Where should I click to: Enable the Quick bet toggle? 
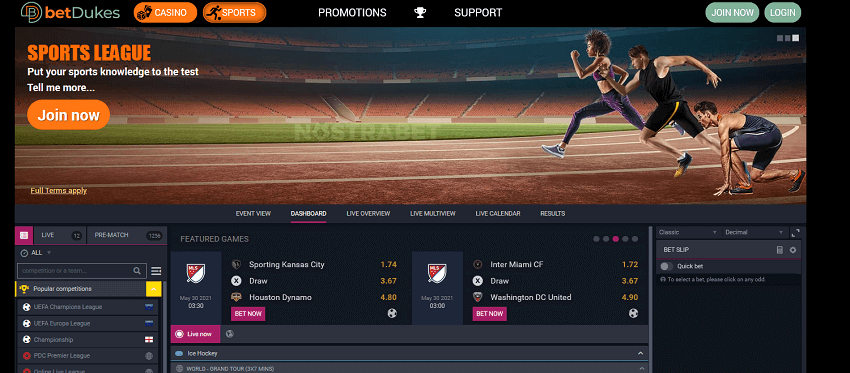[x=667, y=266]
